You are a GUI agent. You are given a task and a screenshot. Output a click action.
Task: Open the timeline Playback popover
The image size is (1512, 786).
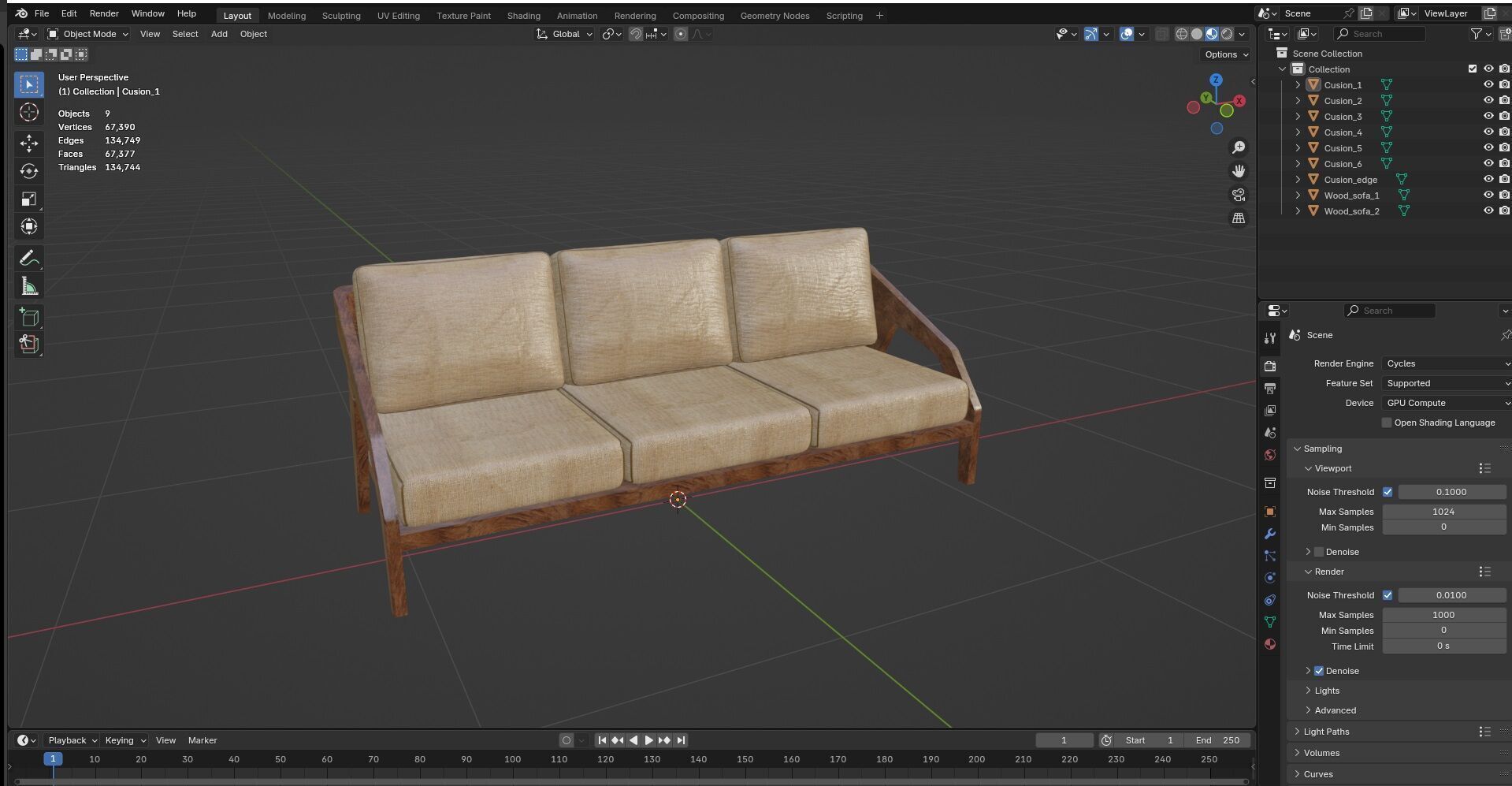[x=72, y=740]
